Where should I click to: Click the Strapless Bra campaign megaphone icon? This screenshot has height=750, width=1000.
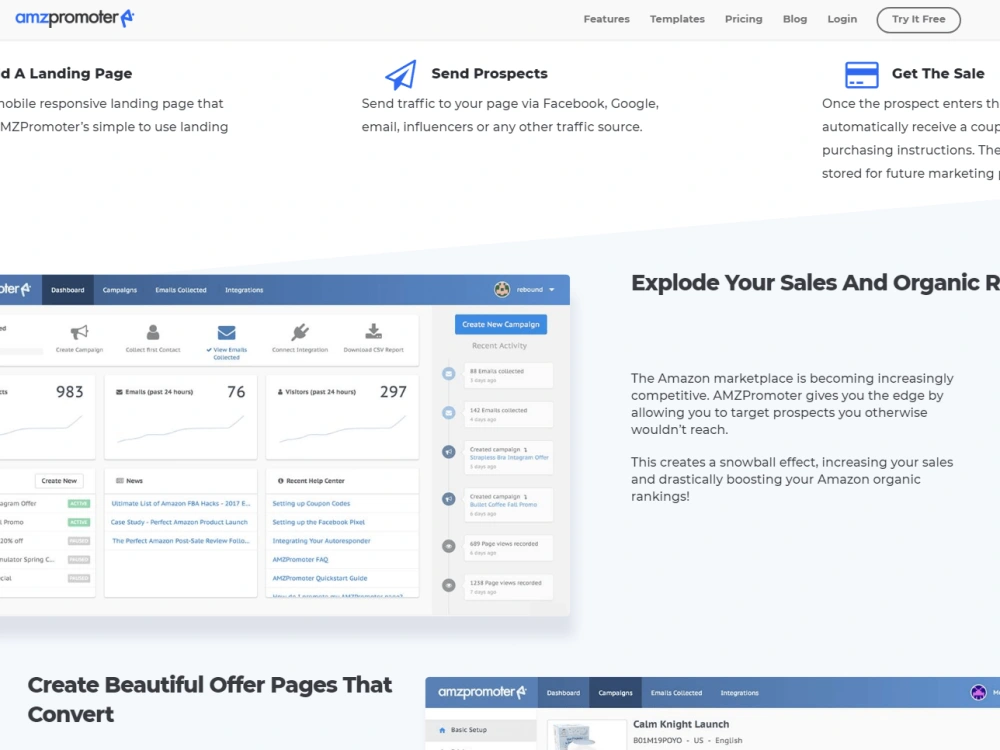point(449,452)
